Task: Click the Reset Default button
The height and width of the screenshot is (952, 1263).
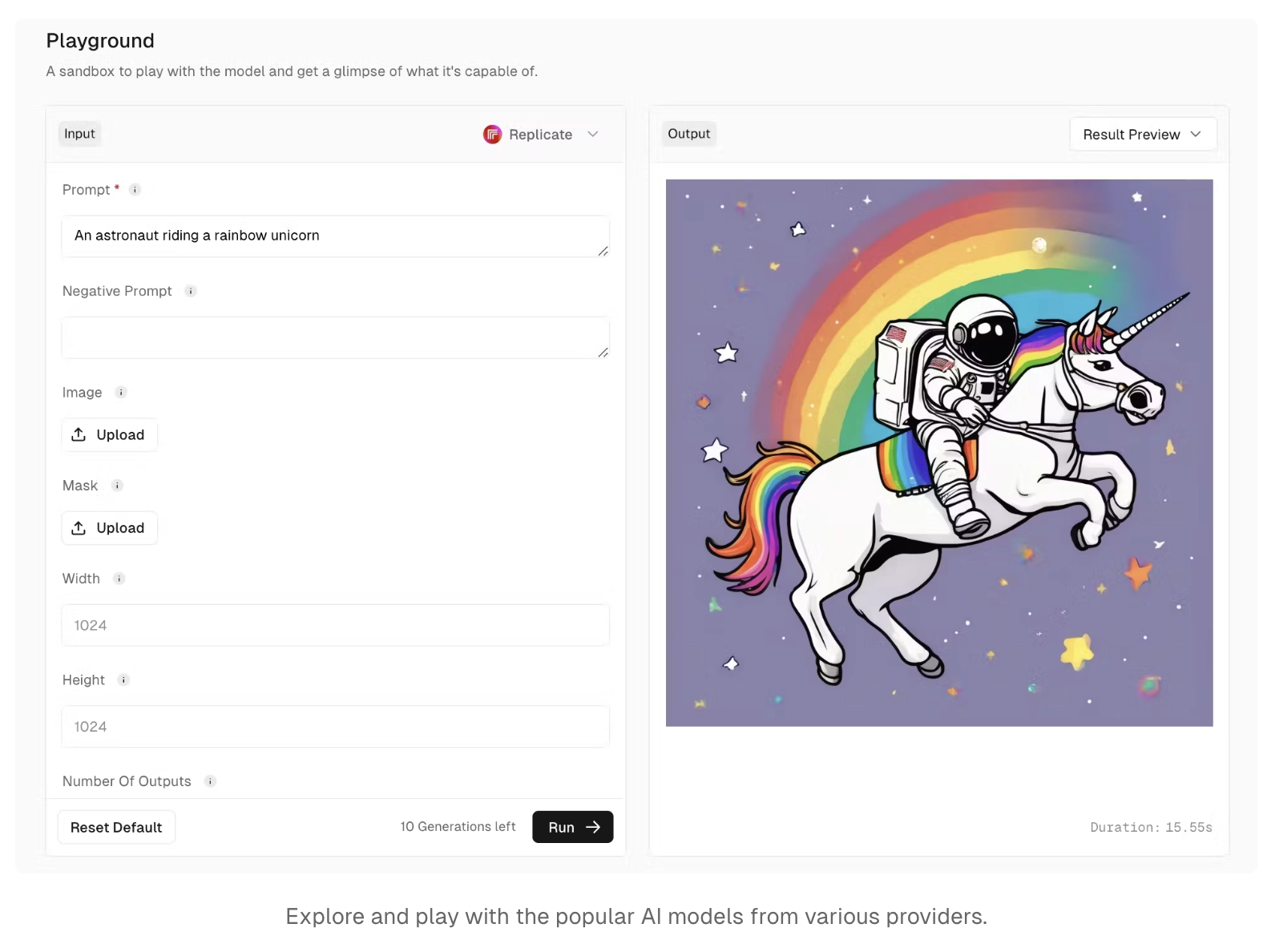Action: [x=116, y=827]
